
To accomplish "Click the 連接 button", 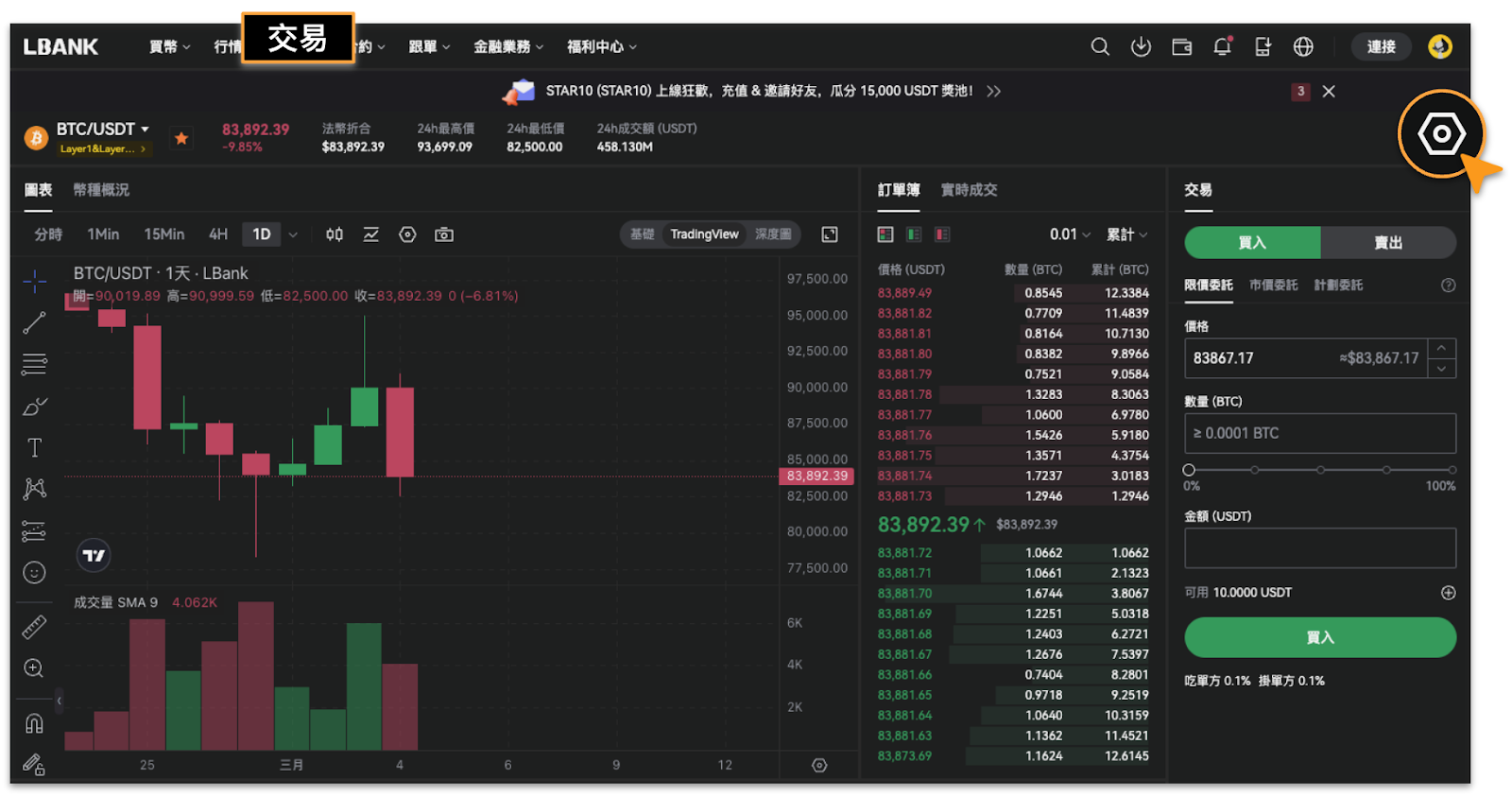I will click(1381, 46).
